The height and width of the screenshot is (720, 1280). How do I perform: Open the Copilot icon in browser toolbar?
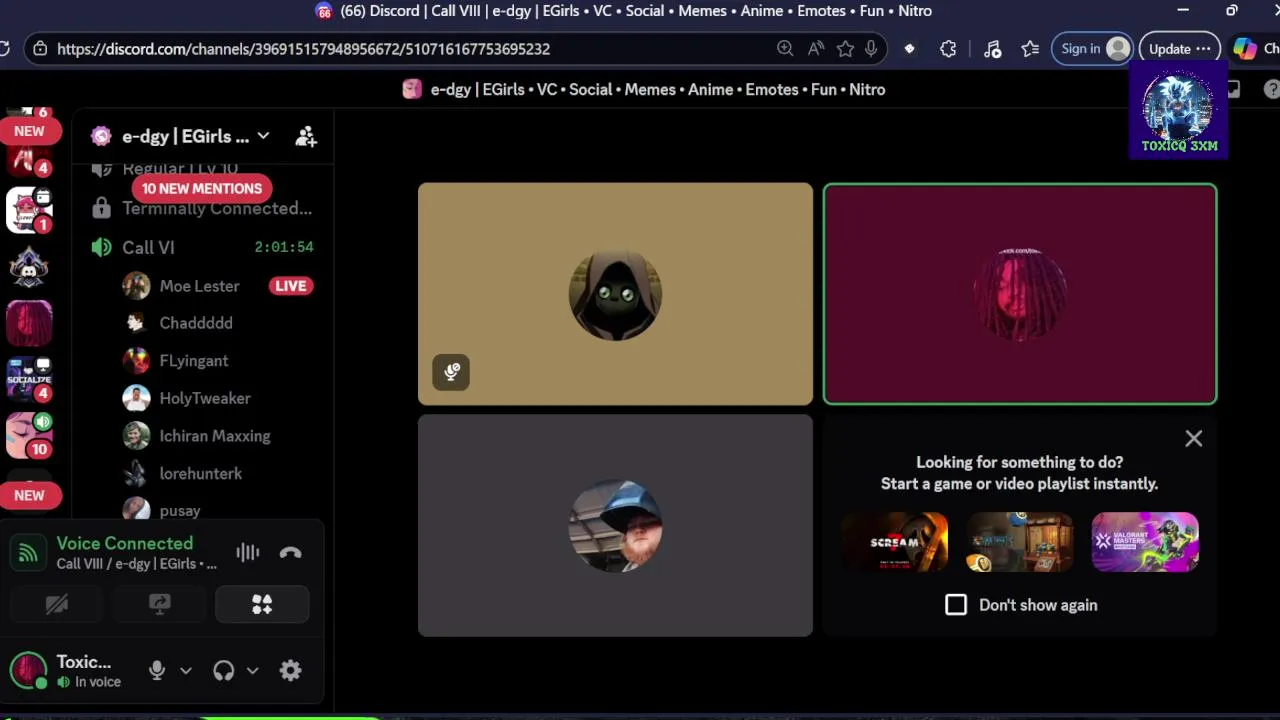coord(1245,49)
